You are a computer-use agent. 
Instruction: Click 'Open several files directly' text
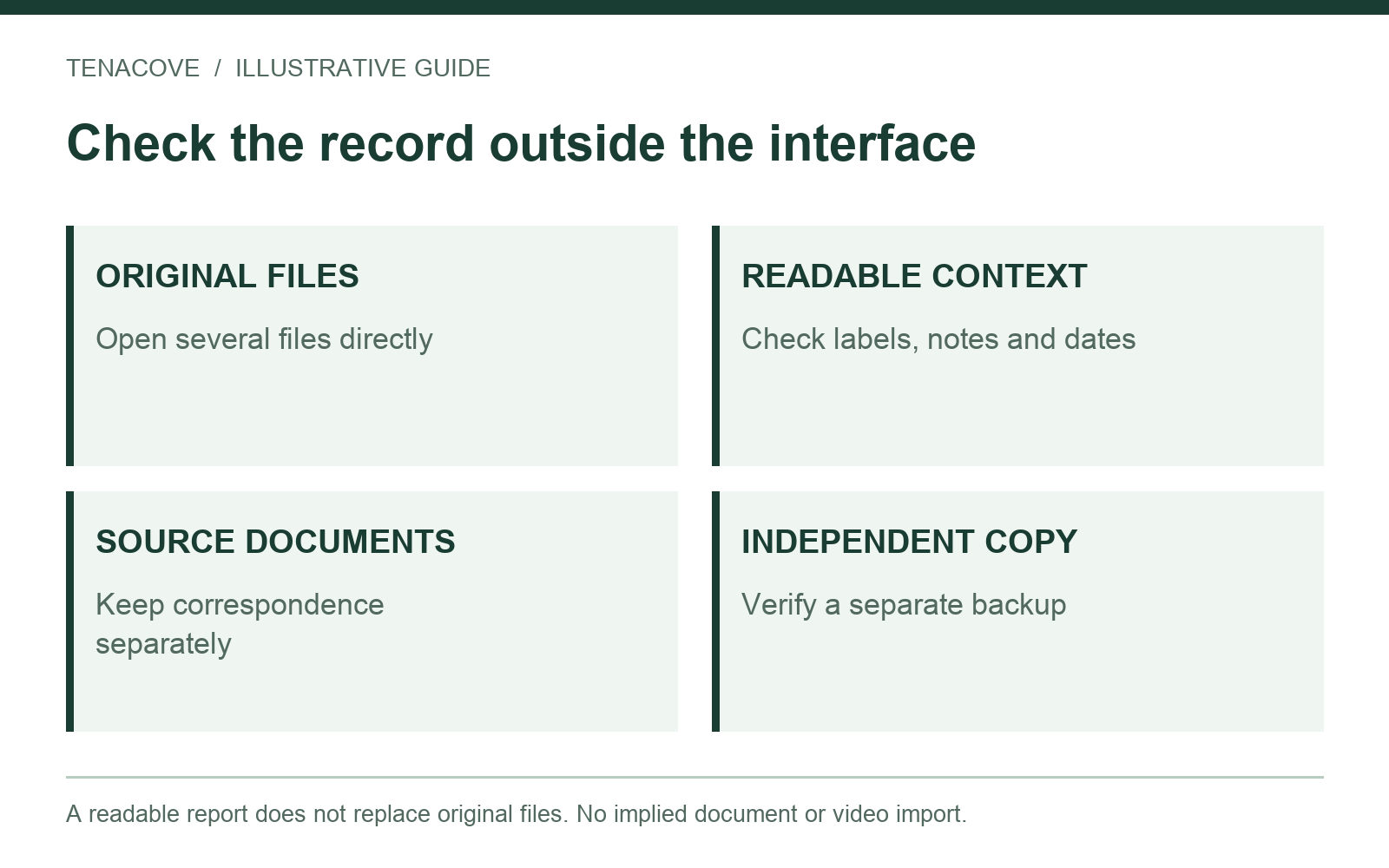[x=264, y=339]
